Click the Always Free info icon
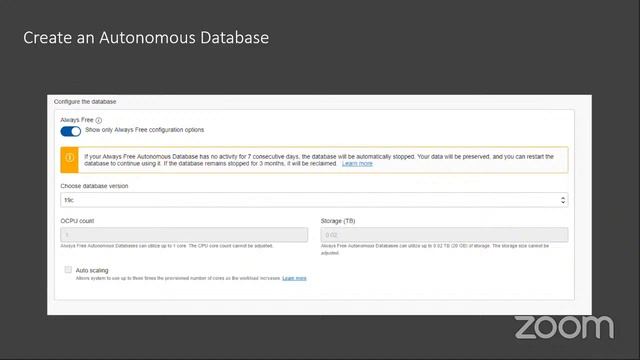Screen dimensions: 640x360 (x=98, y=120)
